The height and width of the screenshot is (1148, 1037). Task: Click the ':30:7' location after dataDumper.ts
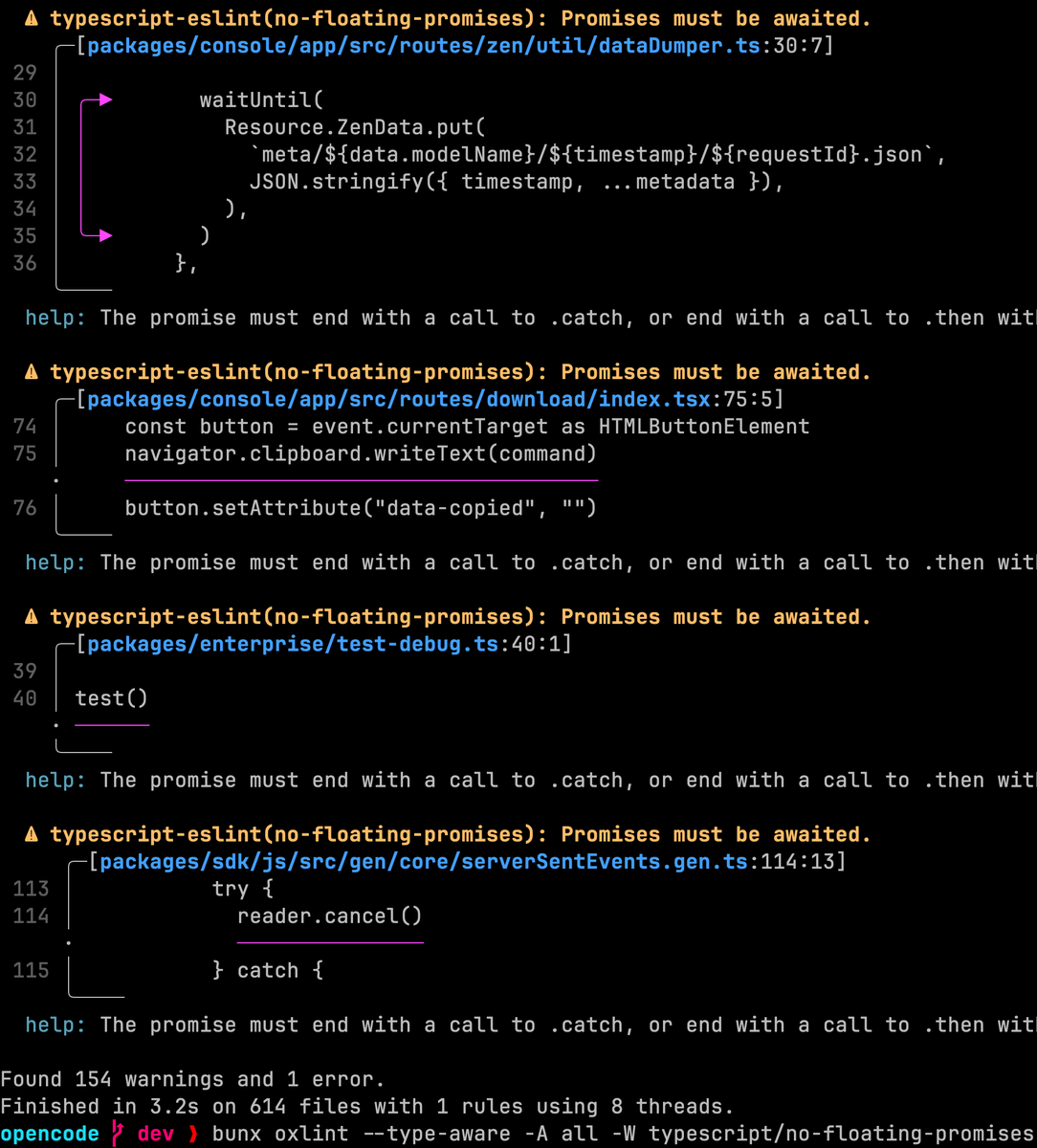792,46
